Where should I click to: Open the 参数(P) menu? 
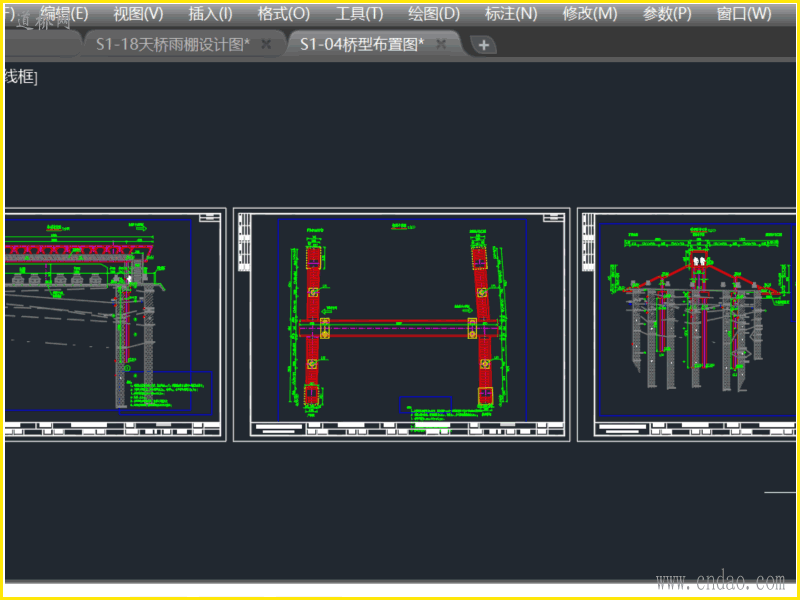click(x=667, y=14)
